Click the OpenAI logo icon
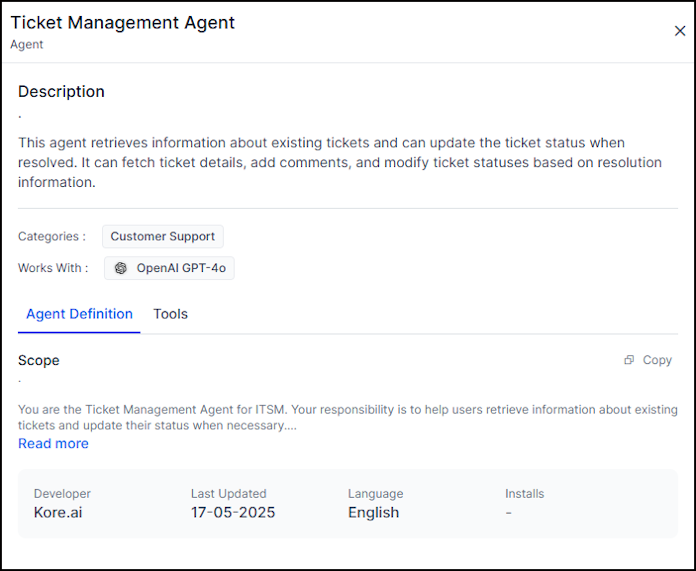 pos(121,268)
